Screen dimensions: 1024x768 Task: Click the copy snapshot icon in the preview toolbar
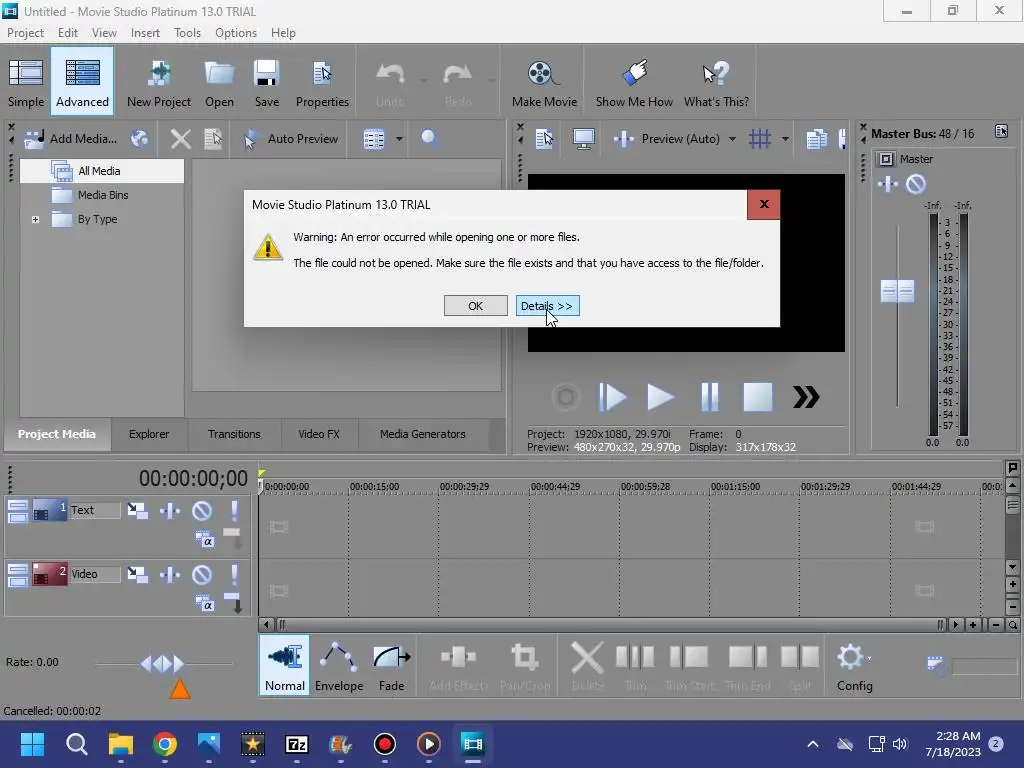(816, 138)
